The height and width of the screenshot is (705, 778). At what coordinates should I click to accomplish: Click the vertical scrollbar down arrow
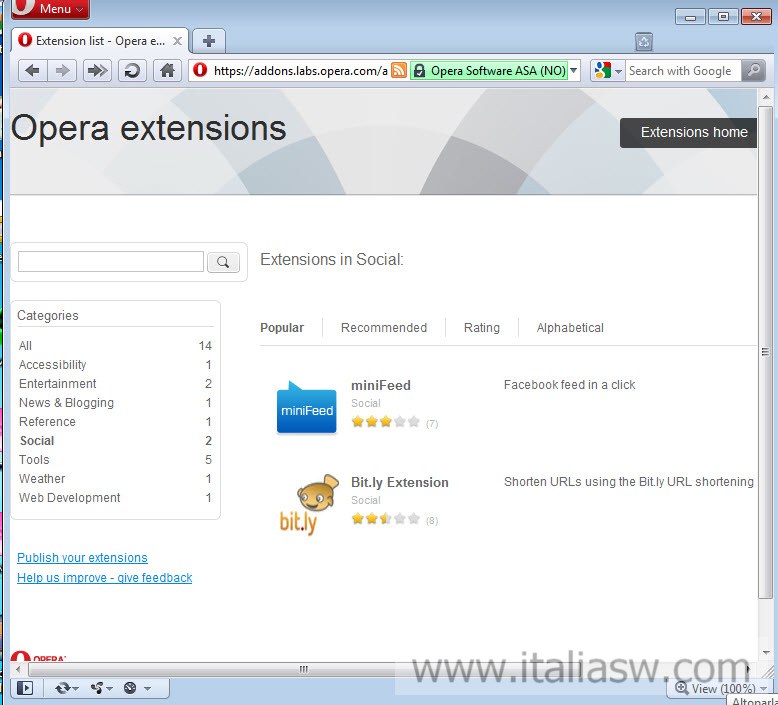[766, 653]
